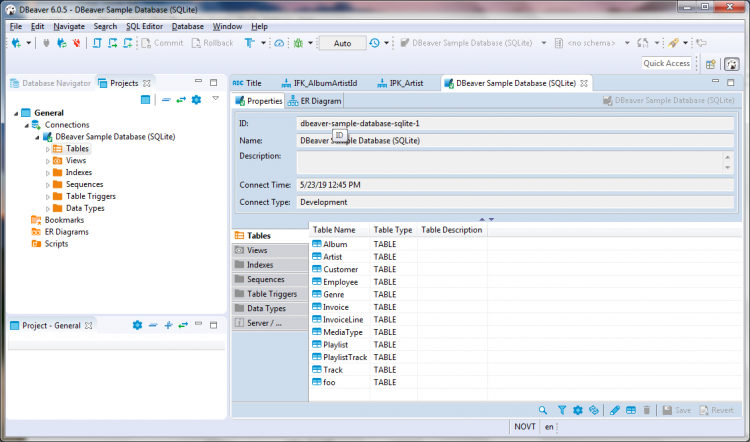750x442 pixels.
Task: Open the active schema dropdown
Action: click(x=592, y=43)
